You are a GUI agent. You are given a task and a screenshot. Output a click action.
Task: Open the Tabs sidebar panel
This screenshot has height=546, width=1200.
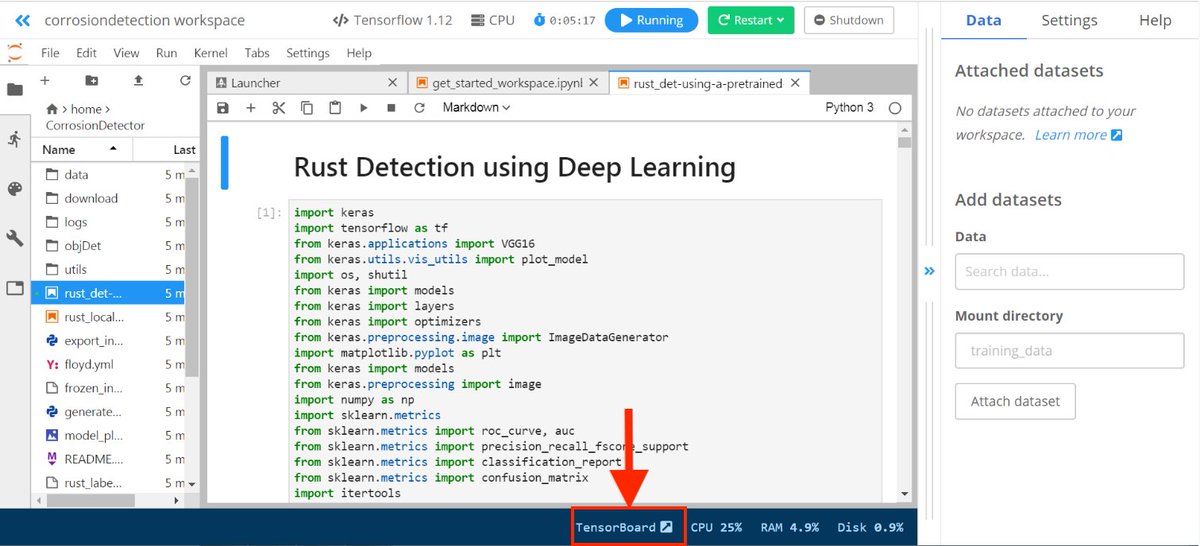(15, 288)
